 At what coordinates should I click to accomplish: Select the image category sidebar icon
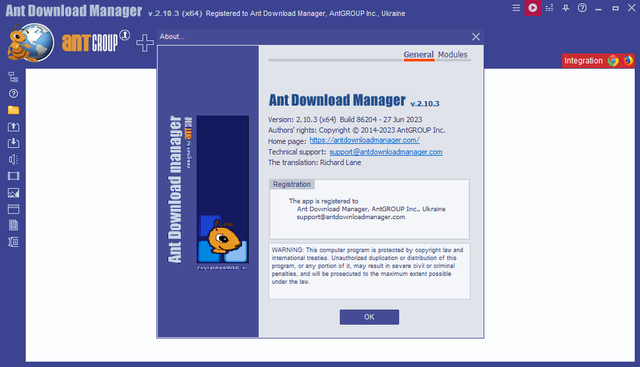pos(13,193)
